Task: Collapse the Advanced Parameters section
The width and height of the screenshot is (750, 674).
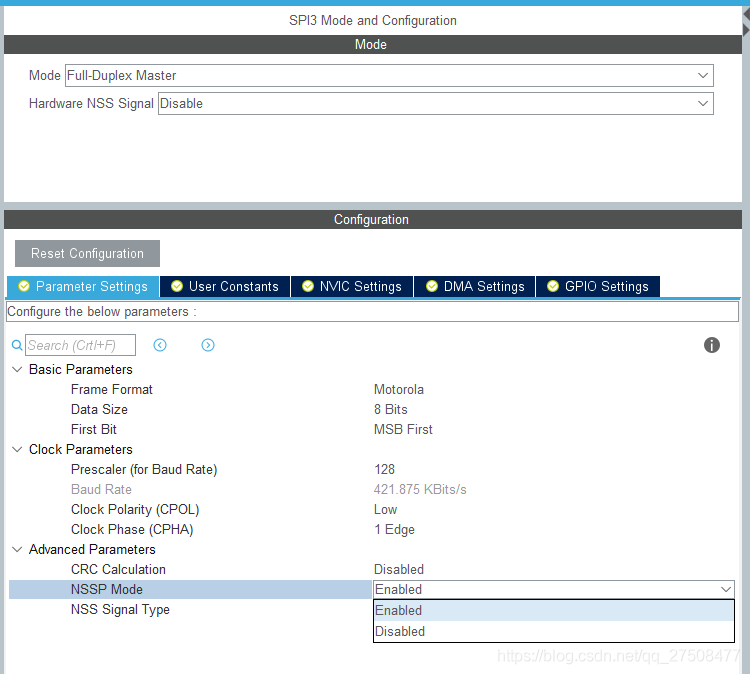Action: (x=17, y=549)
